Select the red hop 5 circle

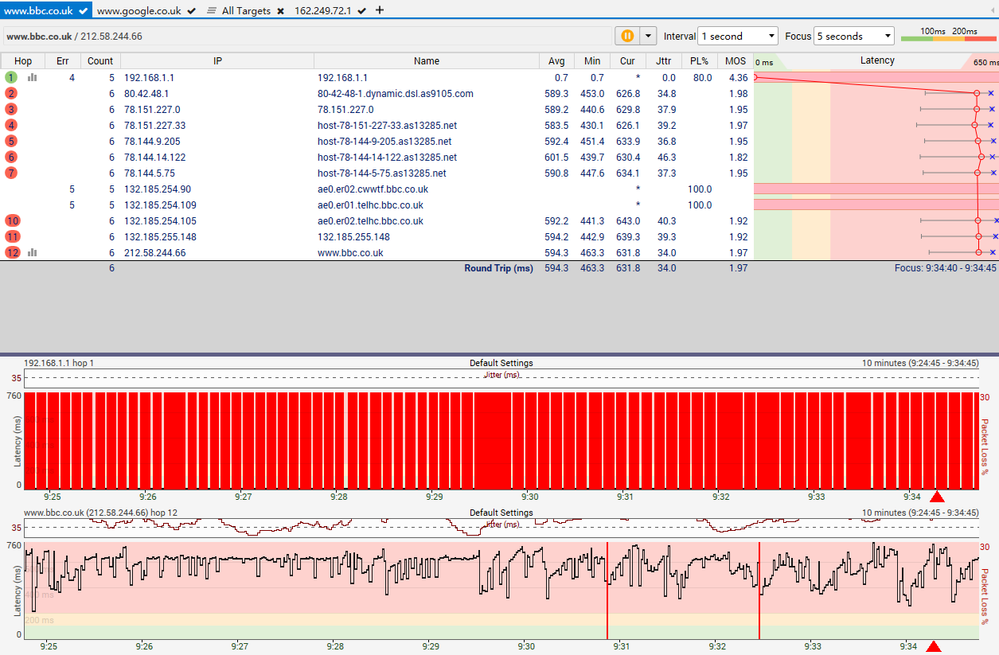tap(11, 141)
